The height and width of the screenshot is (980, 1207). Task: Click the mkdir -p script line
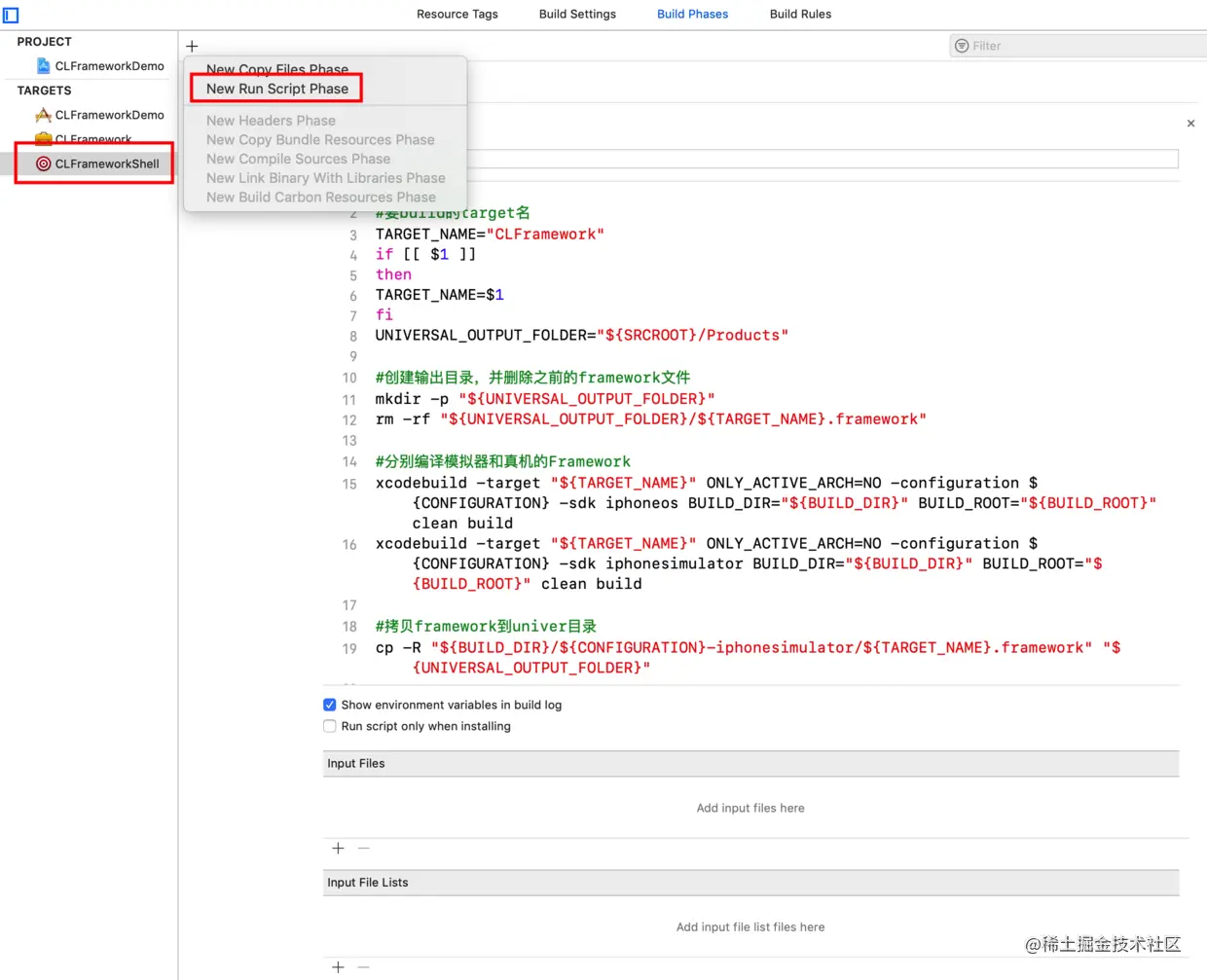(545, 399)
